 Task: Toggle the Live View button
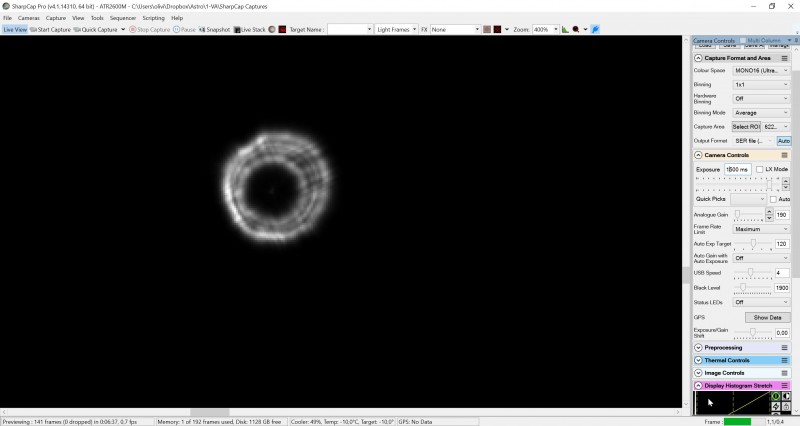point(15,30)
